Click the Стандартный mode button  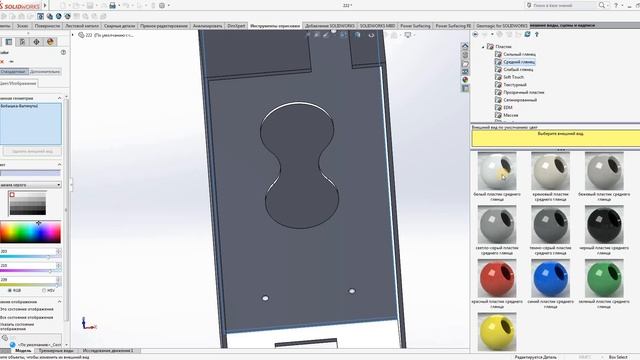point(13,71)
